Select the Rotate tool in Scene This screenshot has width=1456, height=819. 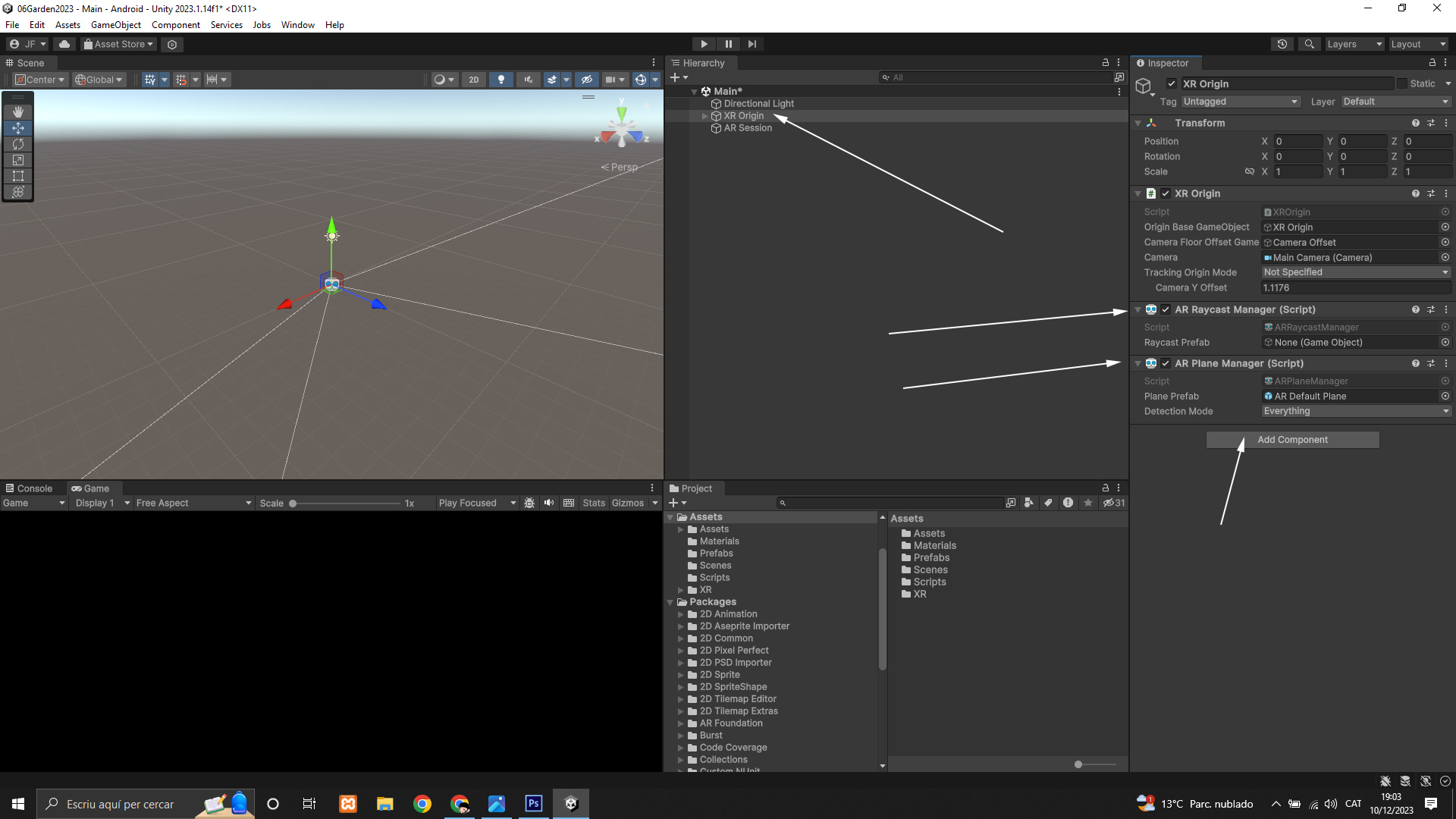coord(18,144)
